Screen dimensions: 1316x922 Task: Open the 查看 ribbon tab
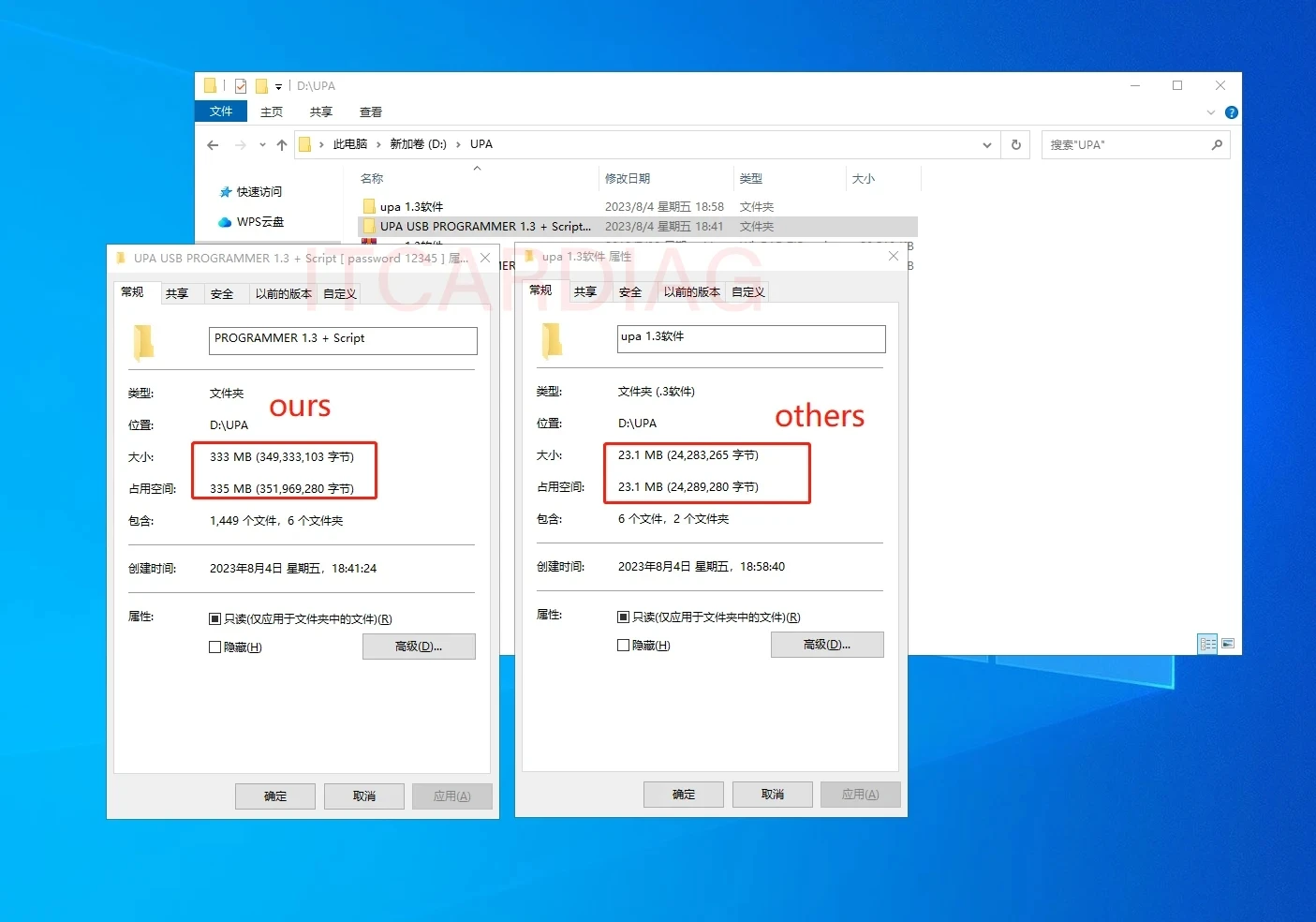click(371, 112)
